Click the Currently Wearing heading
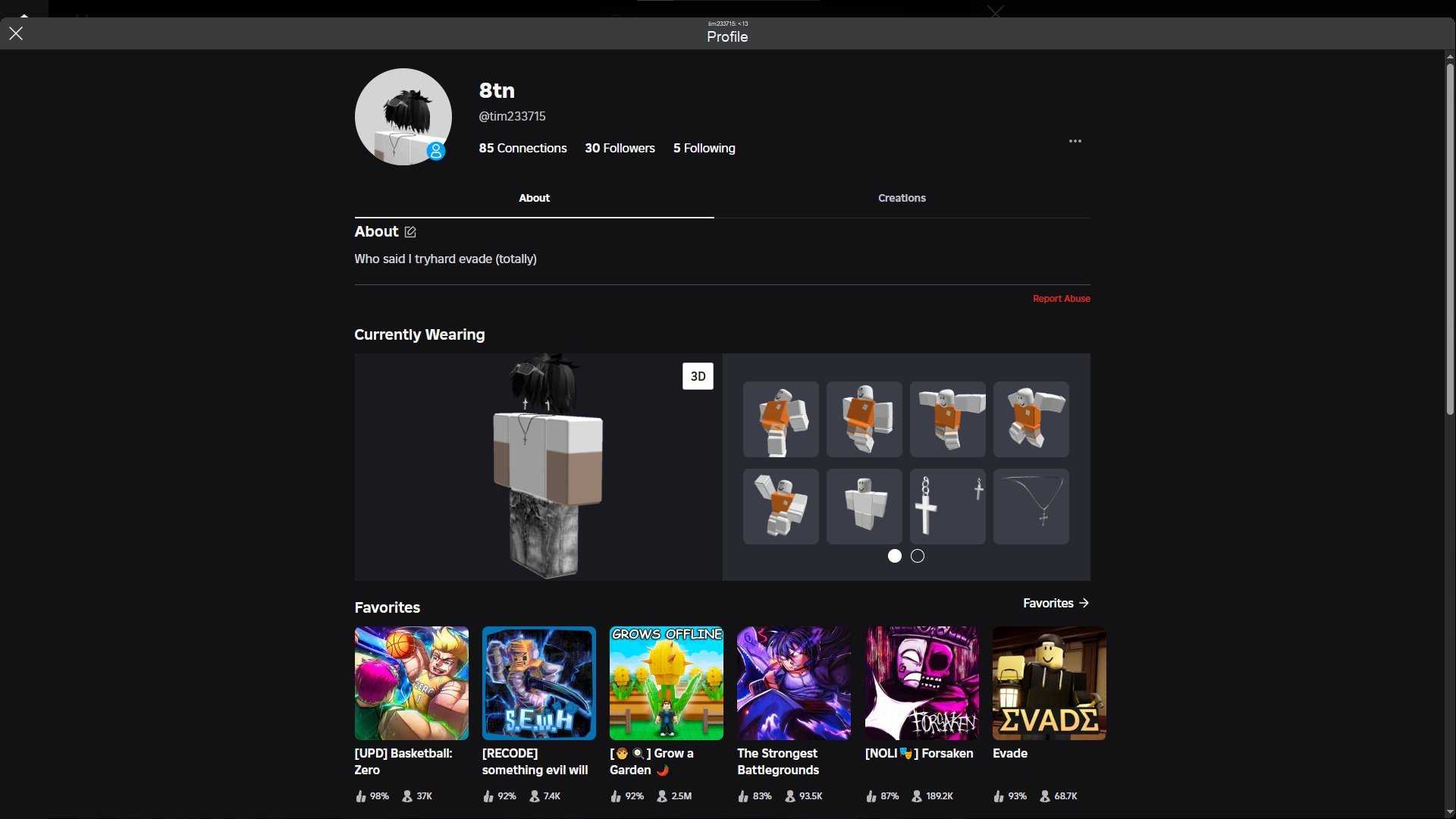 [x=419, y=334]
